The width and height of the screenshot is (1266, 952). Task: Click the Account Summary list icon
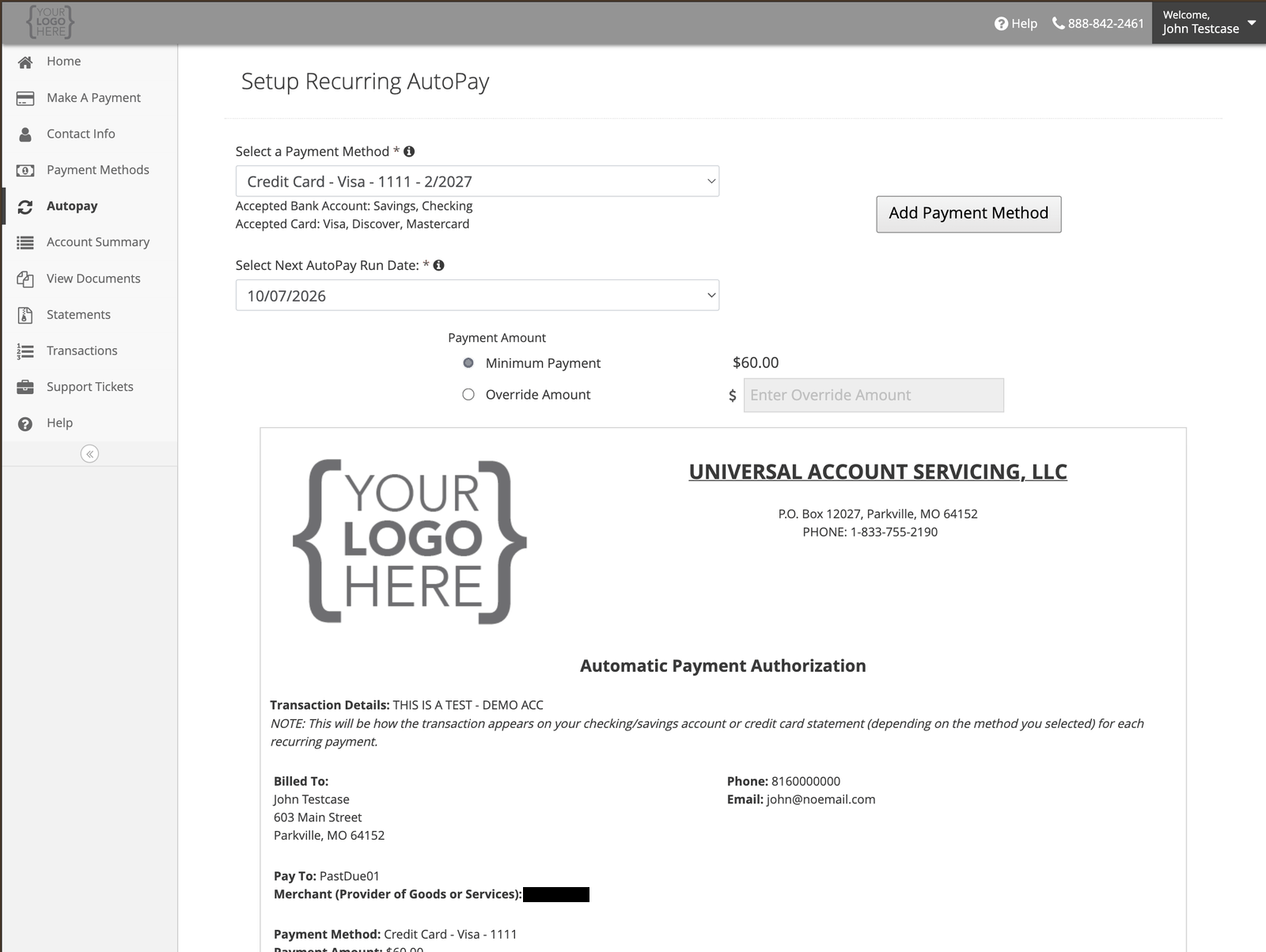tap(25, 243)
